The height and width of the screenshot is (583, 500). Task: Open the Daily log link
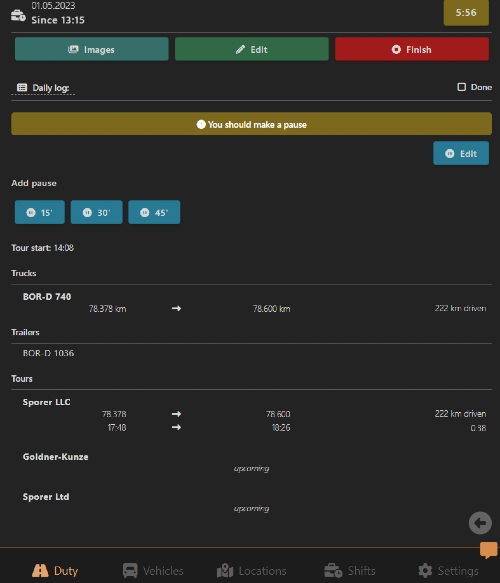43,88
